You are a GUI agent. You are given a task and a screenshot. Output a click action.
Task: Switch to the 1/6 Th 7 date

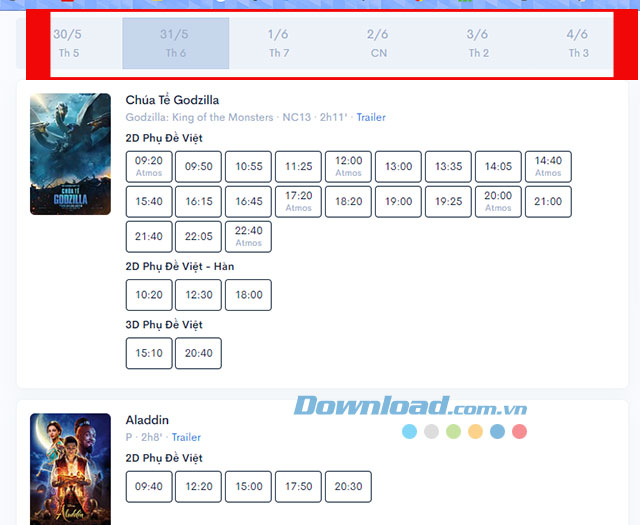pyautogui.click(x=279, y=43)
